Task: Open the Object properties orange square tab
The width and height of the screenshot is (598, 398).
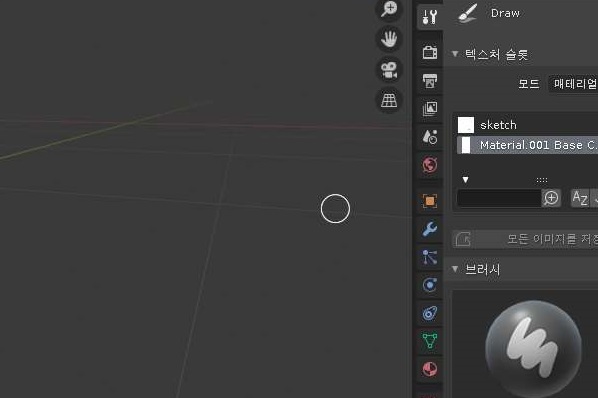Action: [430, 201]
